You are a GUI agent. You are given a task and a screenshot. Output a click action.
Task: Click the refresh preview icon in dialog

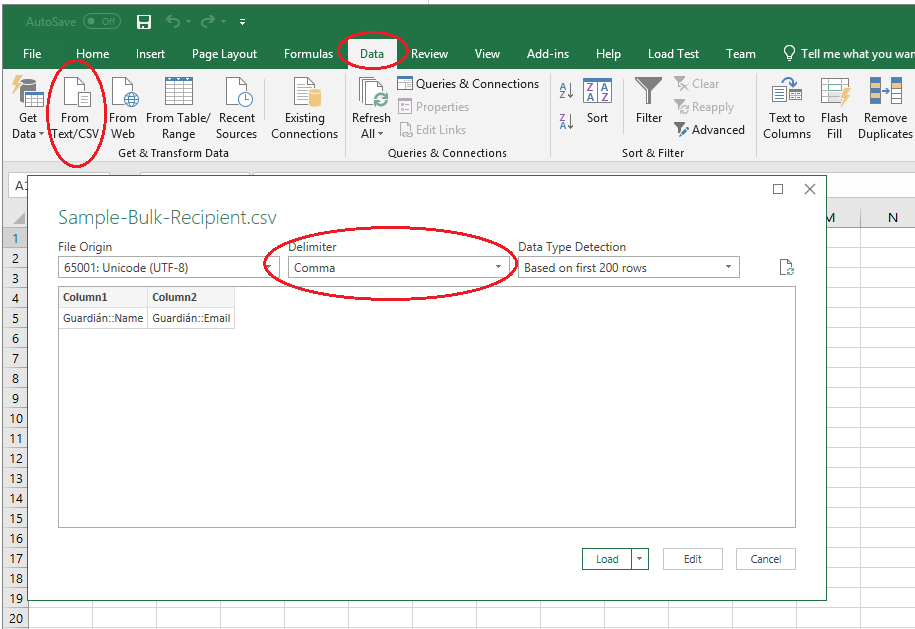787,268
